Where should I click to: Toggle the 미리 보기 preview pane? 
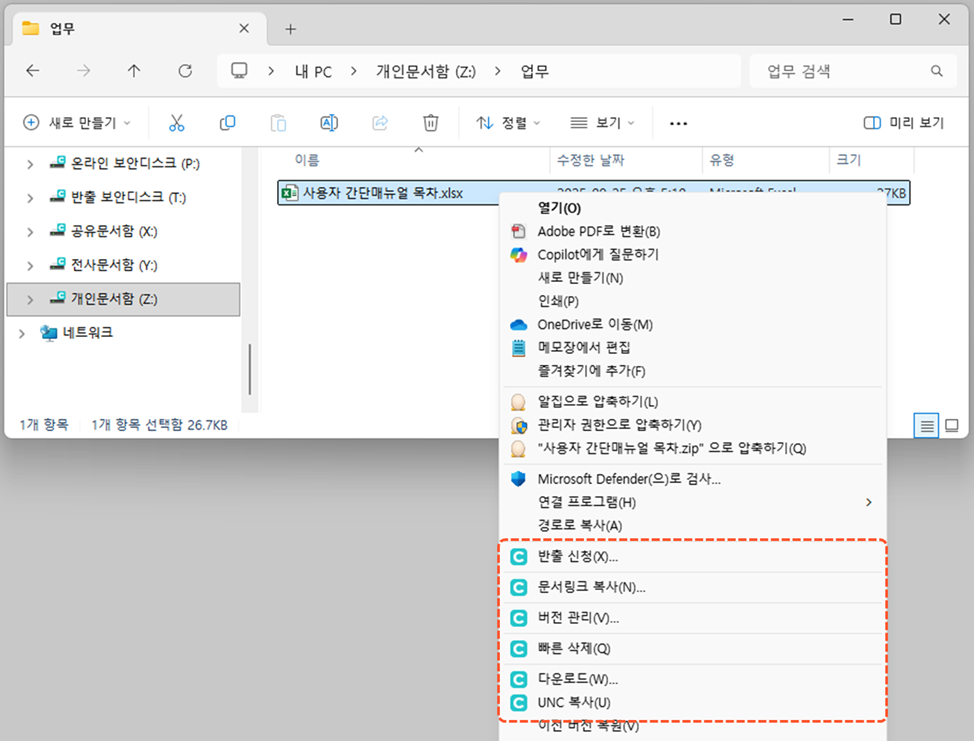pos(903,123)
